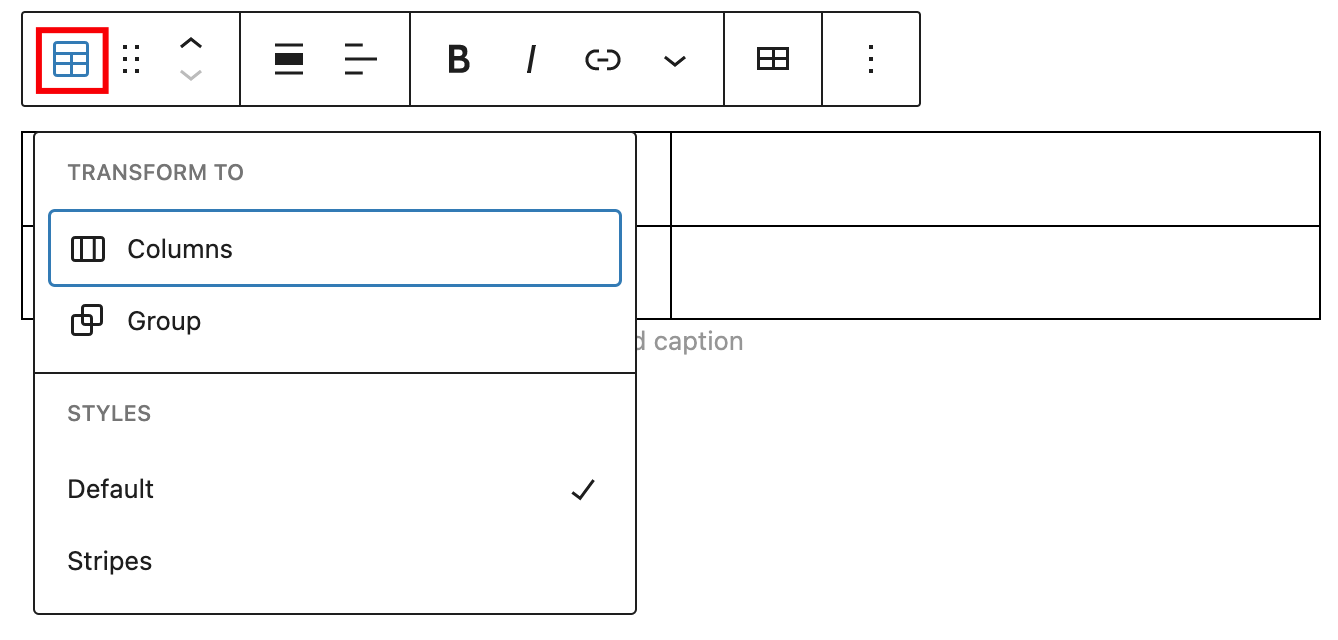Change text alignment with left align icon
This screenshot has height=640, width=1338.
coord(359,59)
